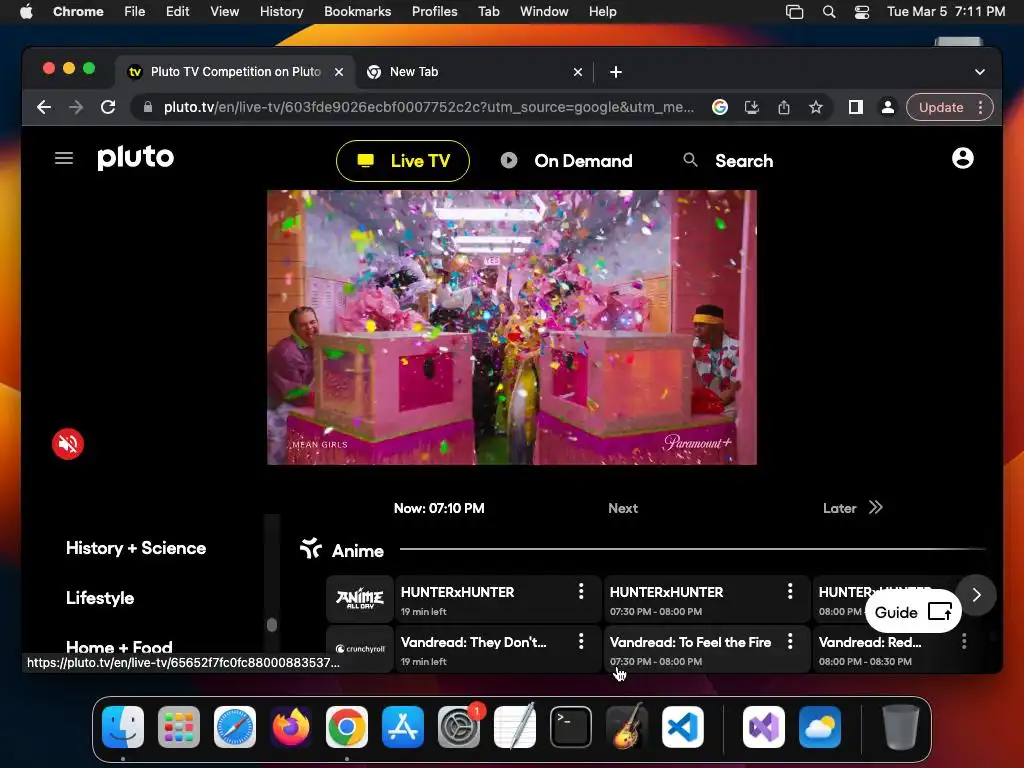The width and height of the screenshot is (1024, 768).
Task: Open Chrome profile avatar
Action: (x=888, y=107)
